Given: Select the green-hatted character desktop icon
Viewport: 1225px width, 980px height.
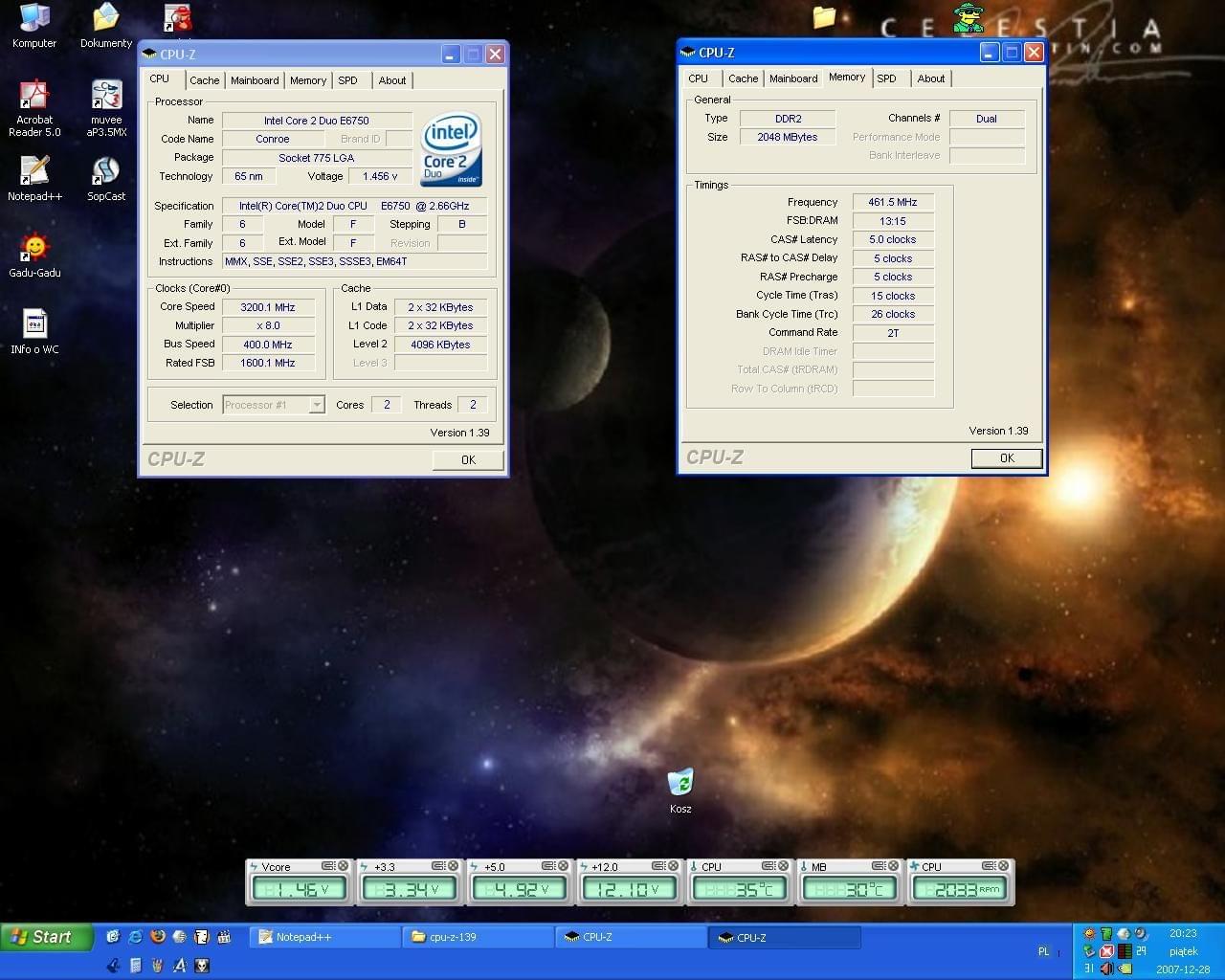Looking at the screenshot, I should 968,17.
